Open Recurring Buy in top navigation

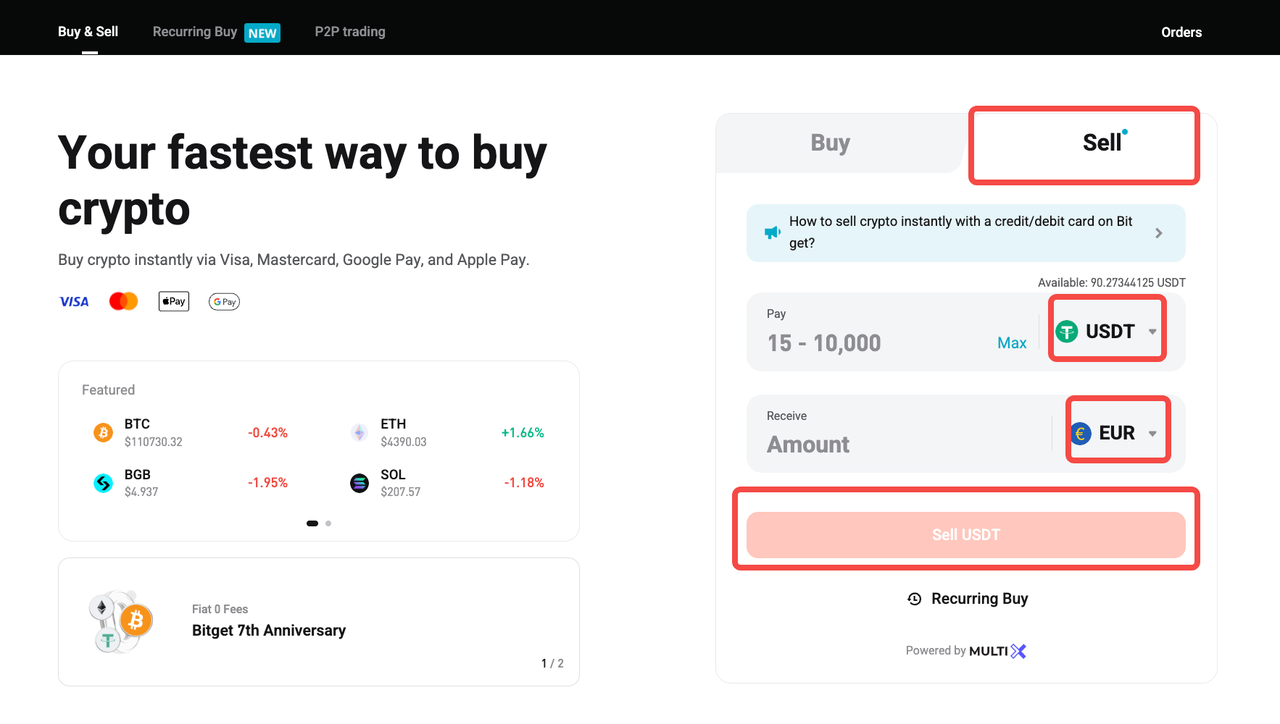pyautogui.click(x=195, y=32)
